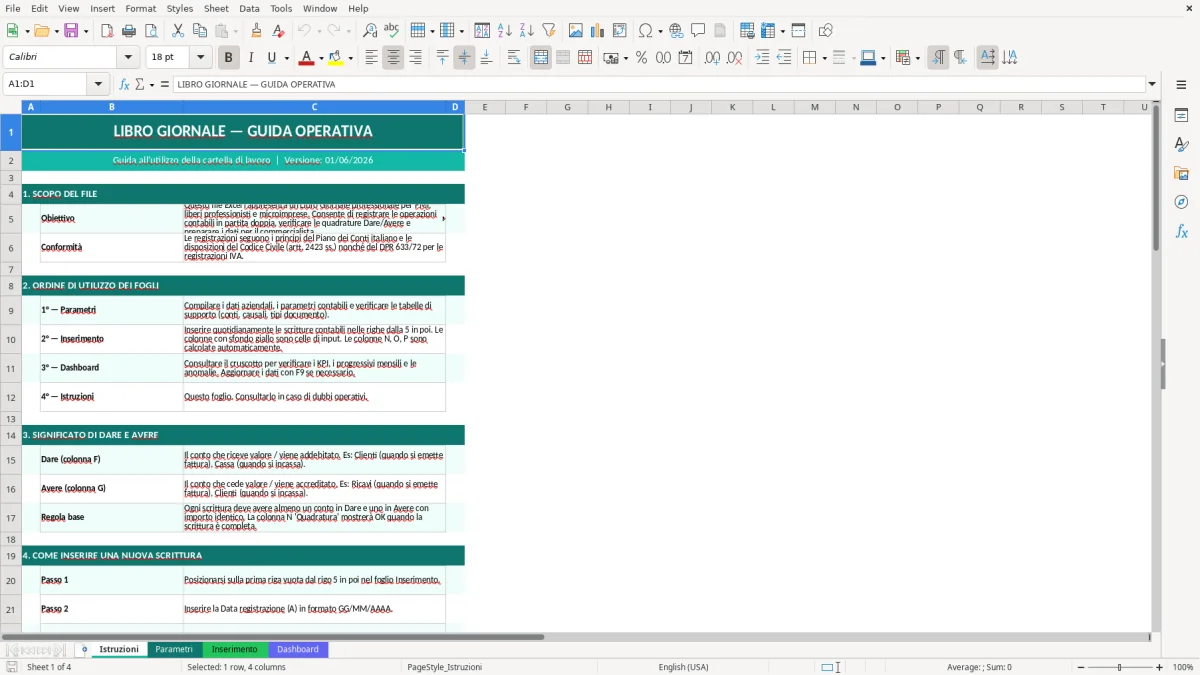Image resolution: width=1200 pixels, height=675 pixels.
Task: Toggle Left-to-Right text direction
Action: click(937, 58)
